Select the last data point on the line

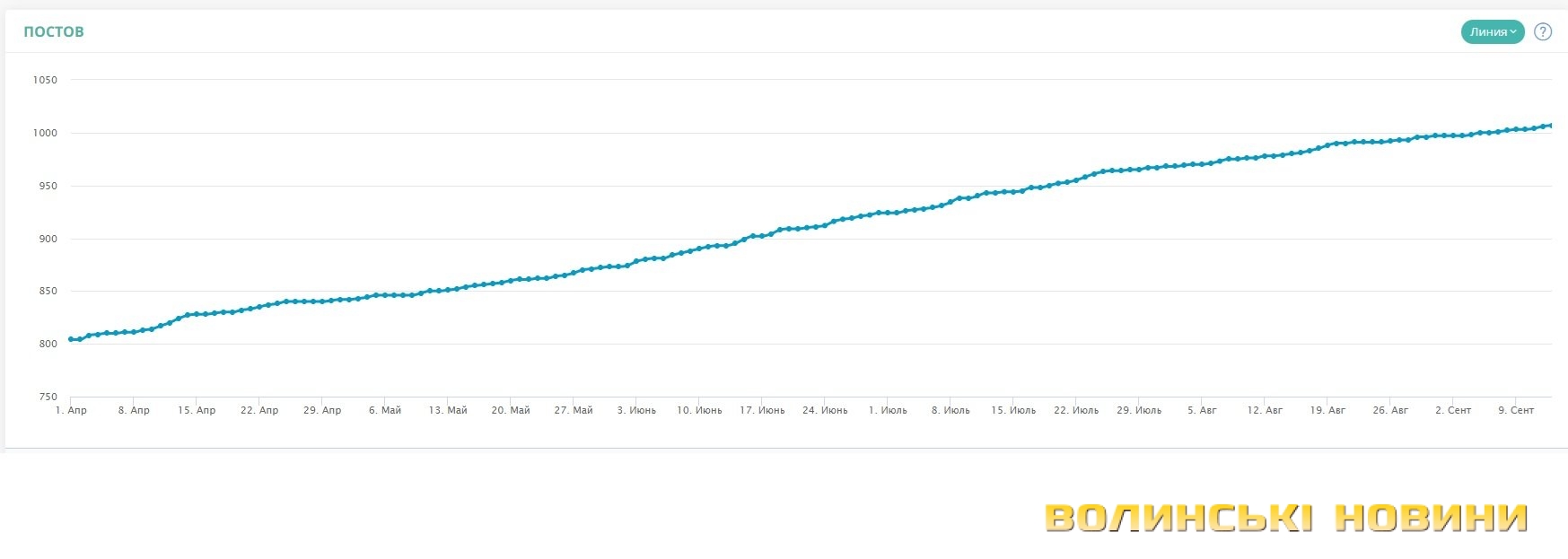(1550, 126)
